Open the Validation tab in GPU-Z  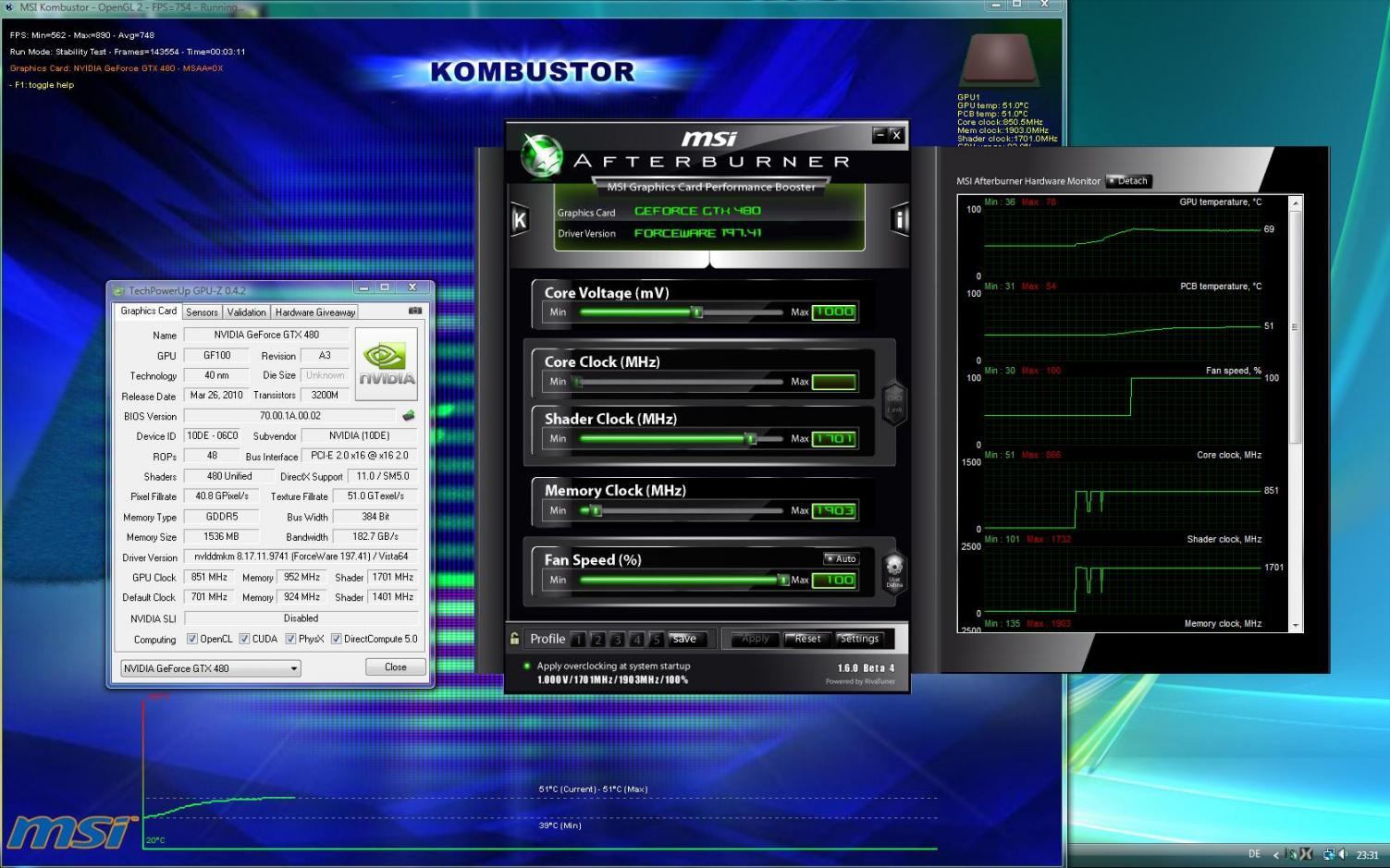pos(246,312)
